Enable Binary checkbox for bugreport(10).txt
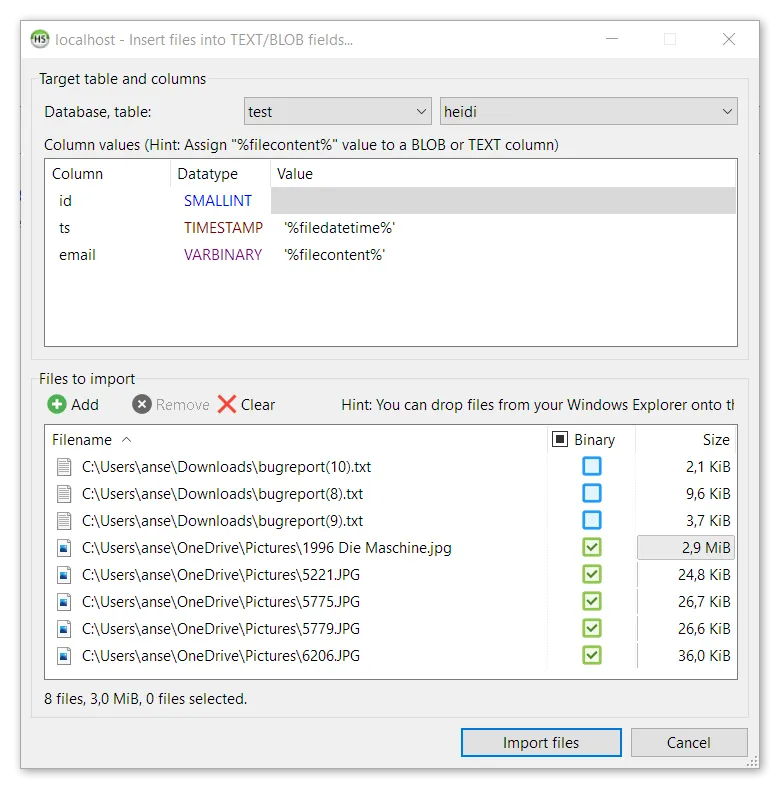Viewport: 780px width, 789px height. [592, 466]
